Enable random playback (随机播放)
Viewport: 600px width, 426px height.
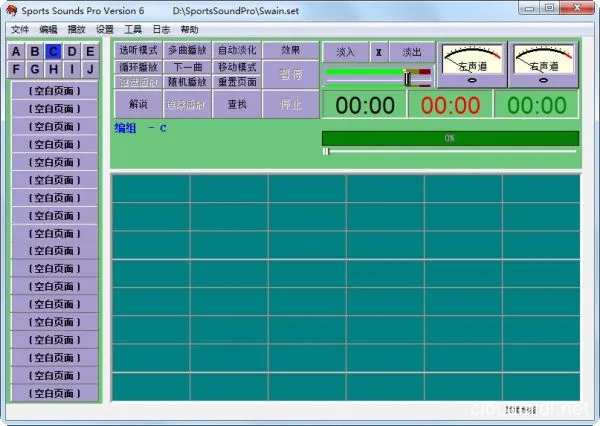coord(187,82)
